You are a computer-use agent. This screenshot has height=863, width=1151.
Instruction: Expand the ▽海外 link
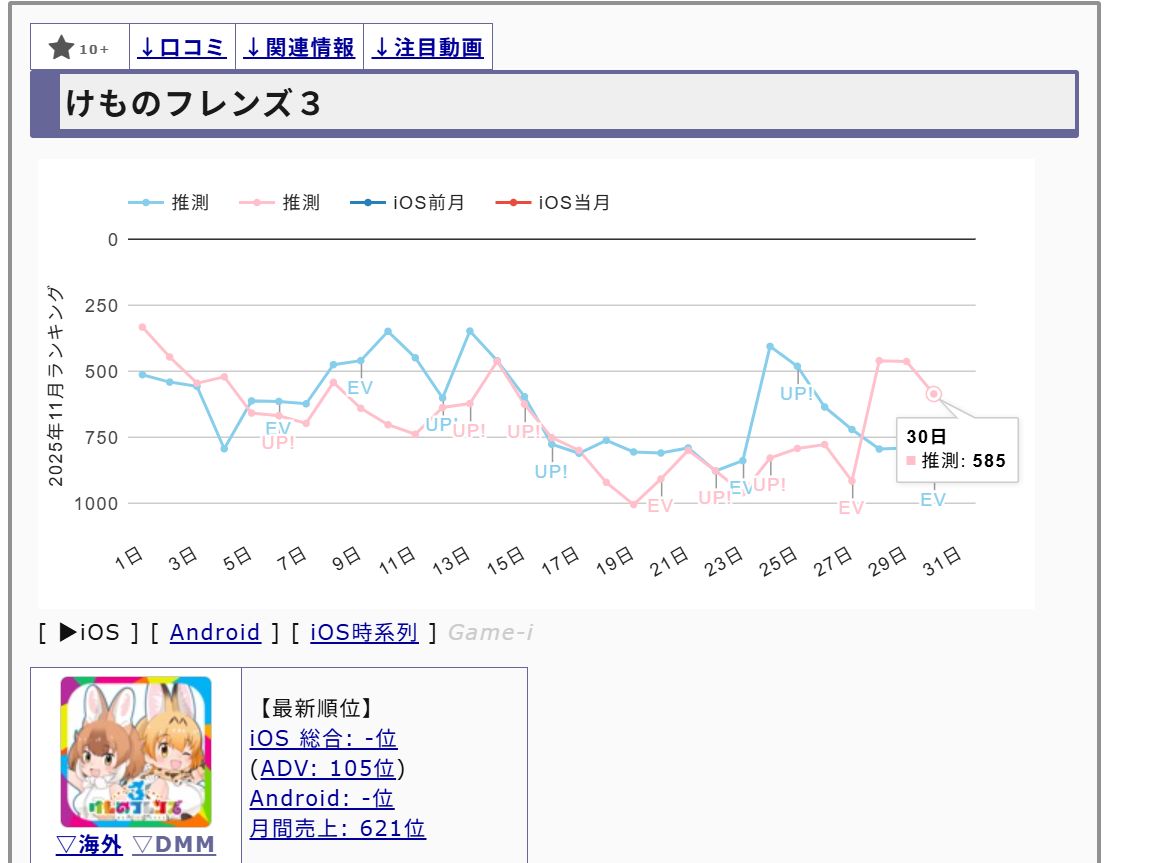(x=89, y=845)
